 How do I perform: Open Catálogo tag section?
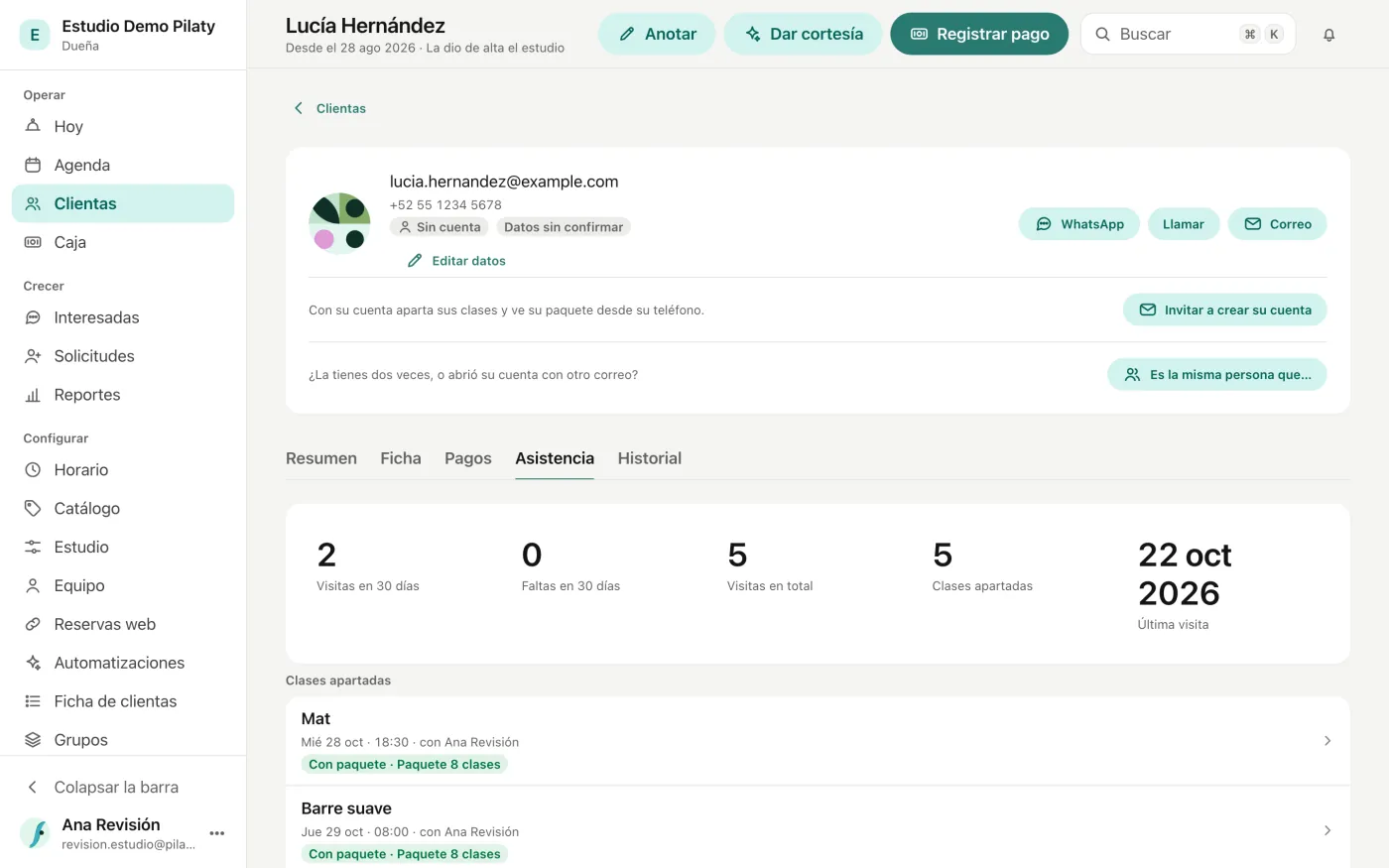tap(123, 508)
